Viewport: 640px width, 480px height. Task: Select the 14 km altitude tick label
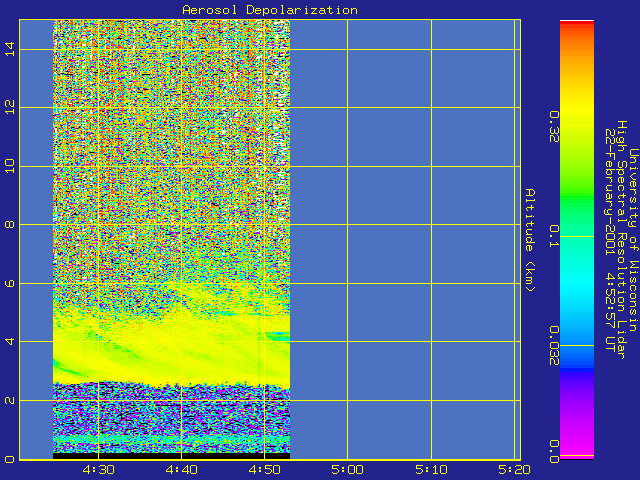pos(11,49)
